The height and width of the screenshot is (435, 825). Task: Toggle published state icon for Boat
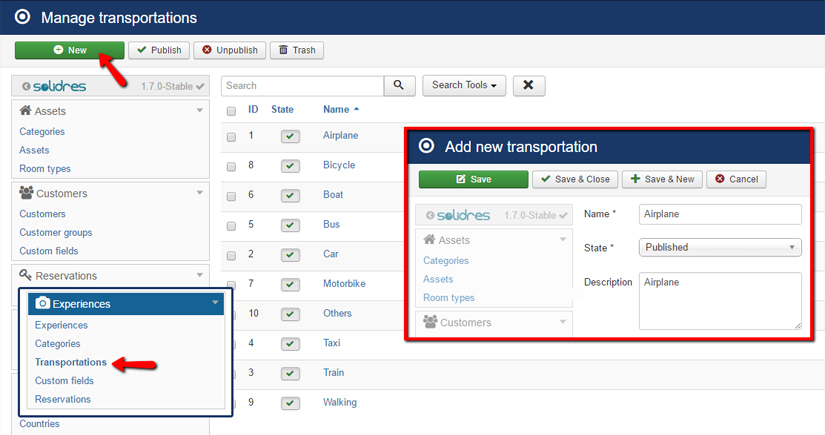click(x=290, y=196)
